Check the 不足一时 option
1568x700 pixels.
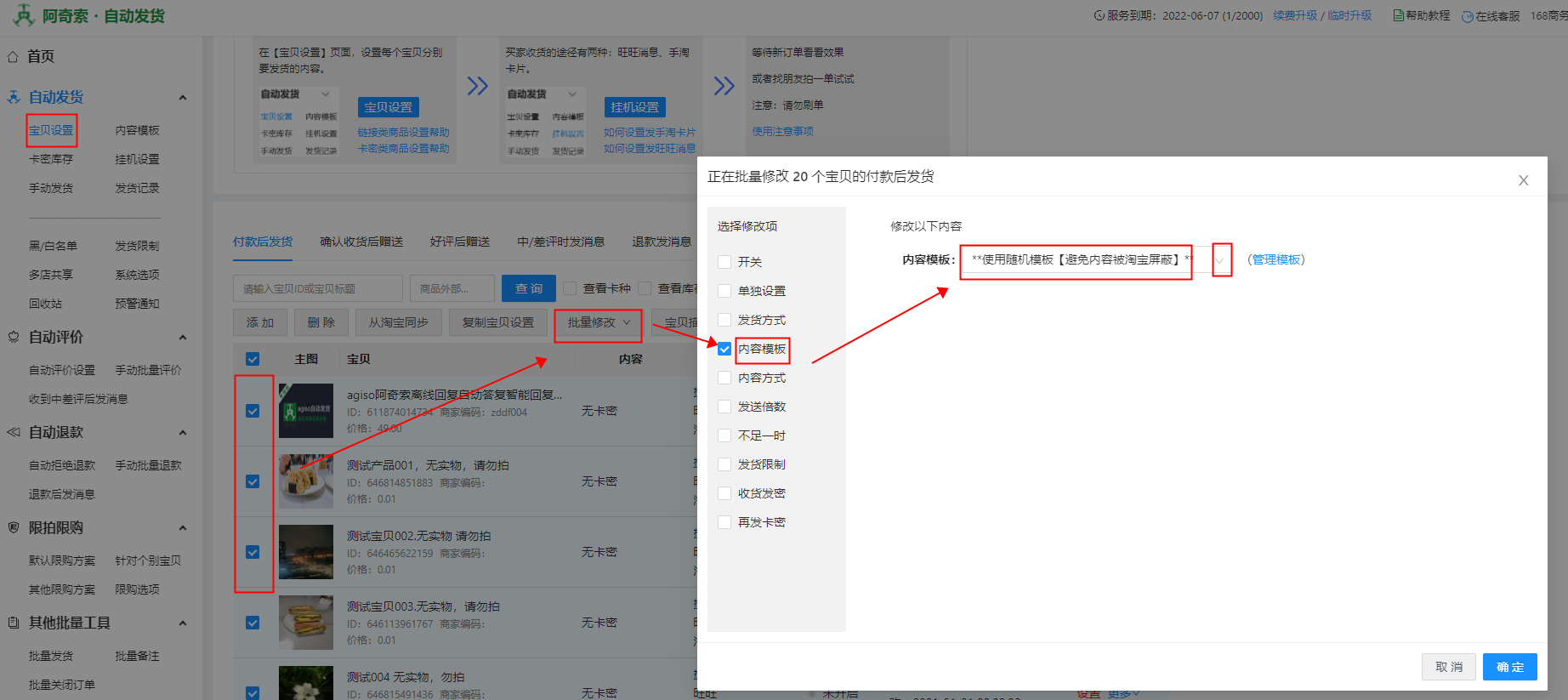point(724,435)
